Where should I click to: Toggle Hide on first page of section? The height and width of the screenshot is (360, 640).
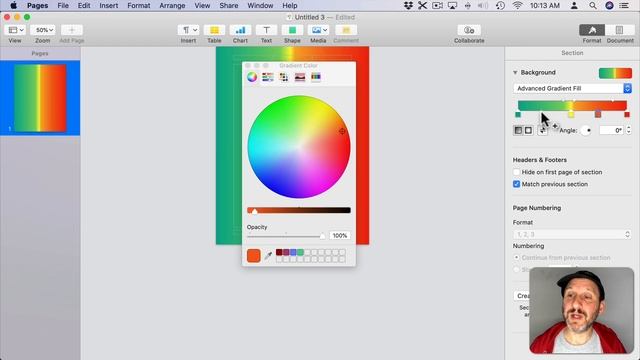coord(516,172)
